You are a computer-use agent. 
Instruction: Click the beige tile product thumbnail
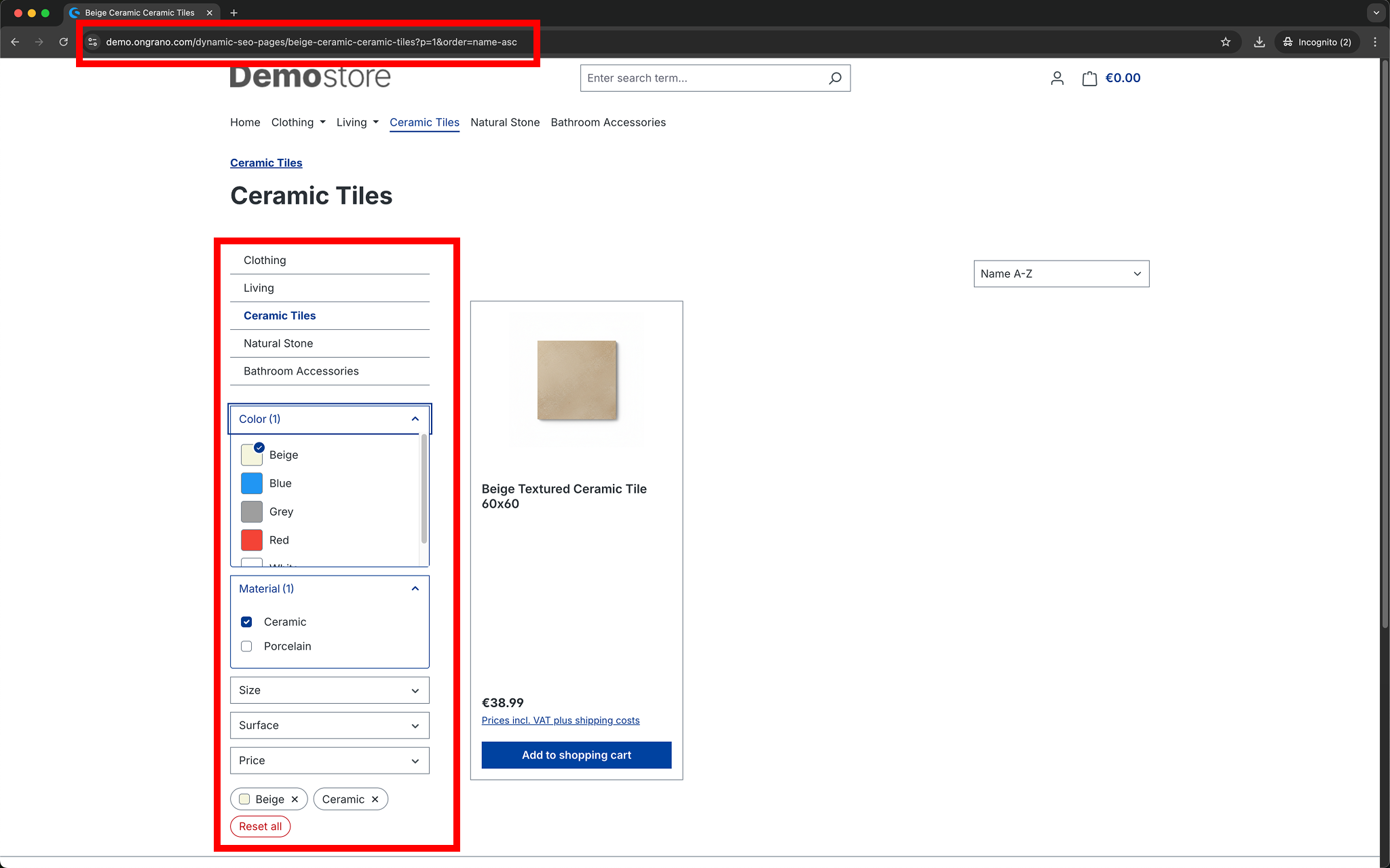coord(576,380)
